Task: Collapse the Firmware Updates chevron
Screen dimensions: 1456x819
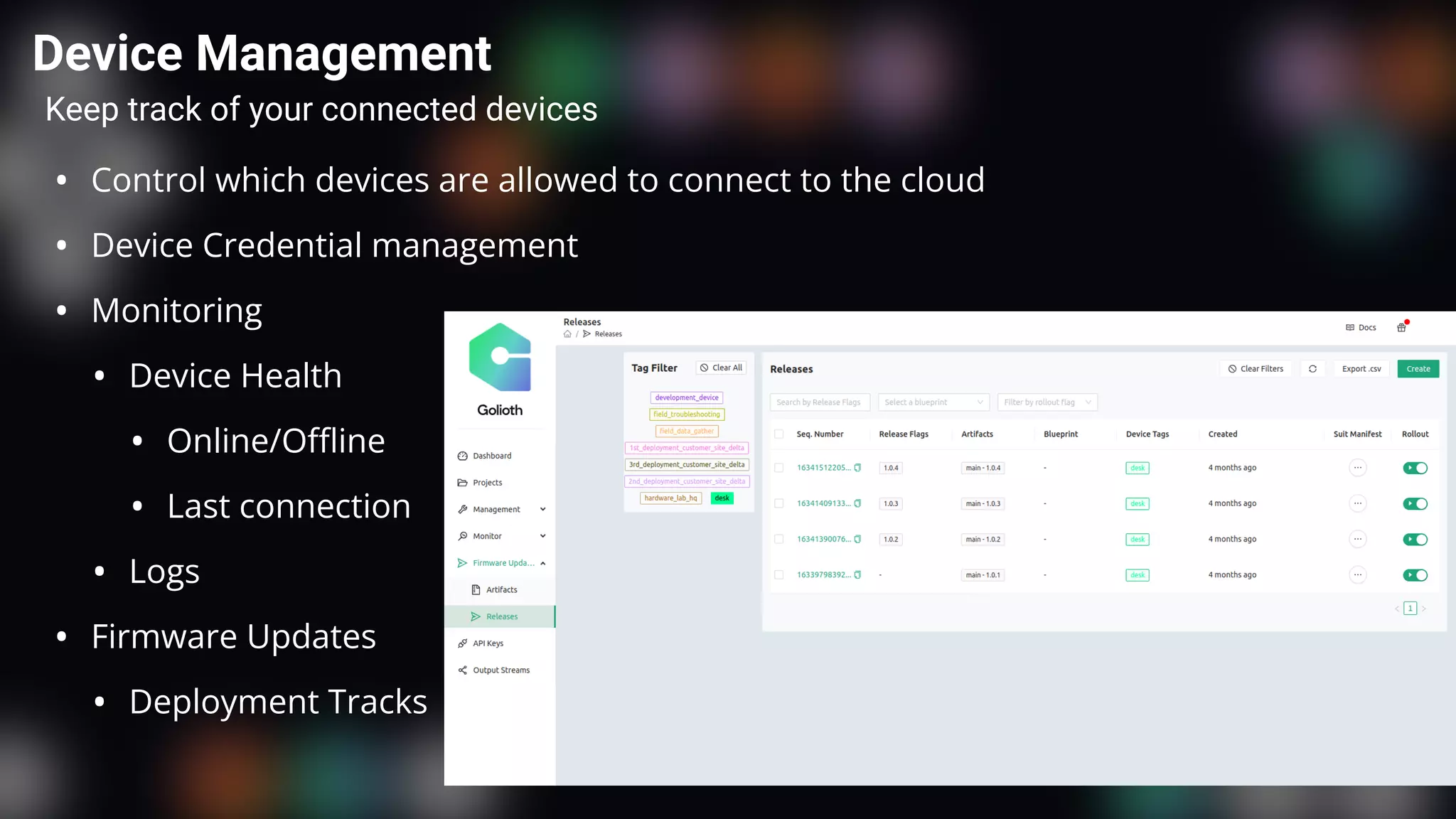Action: pos(543,563)
